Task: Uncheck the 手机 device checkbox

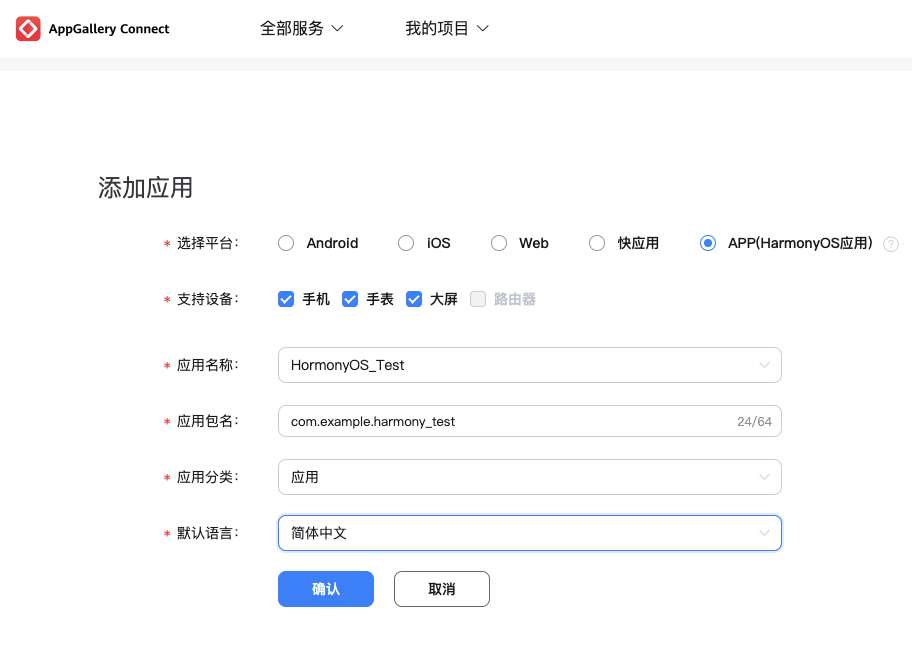Action: (x=286, y=299)
